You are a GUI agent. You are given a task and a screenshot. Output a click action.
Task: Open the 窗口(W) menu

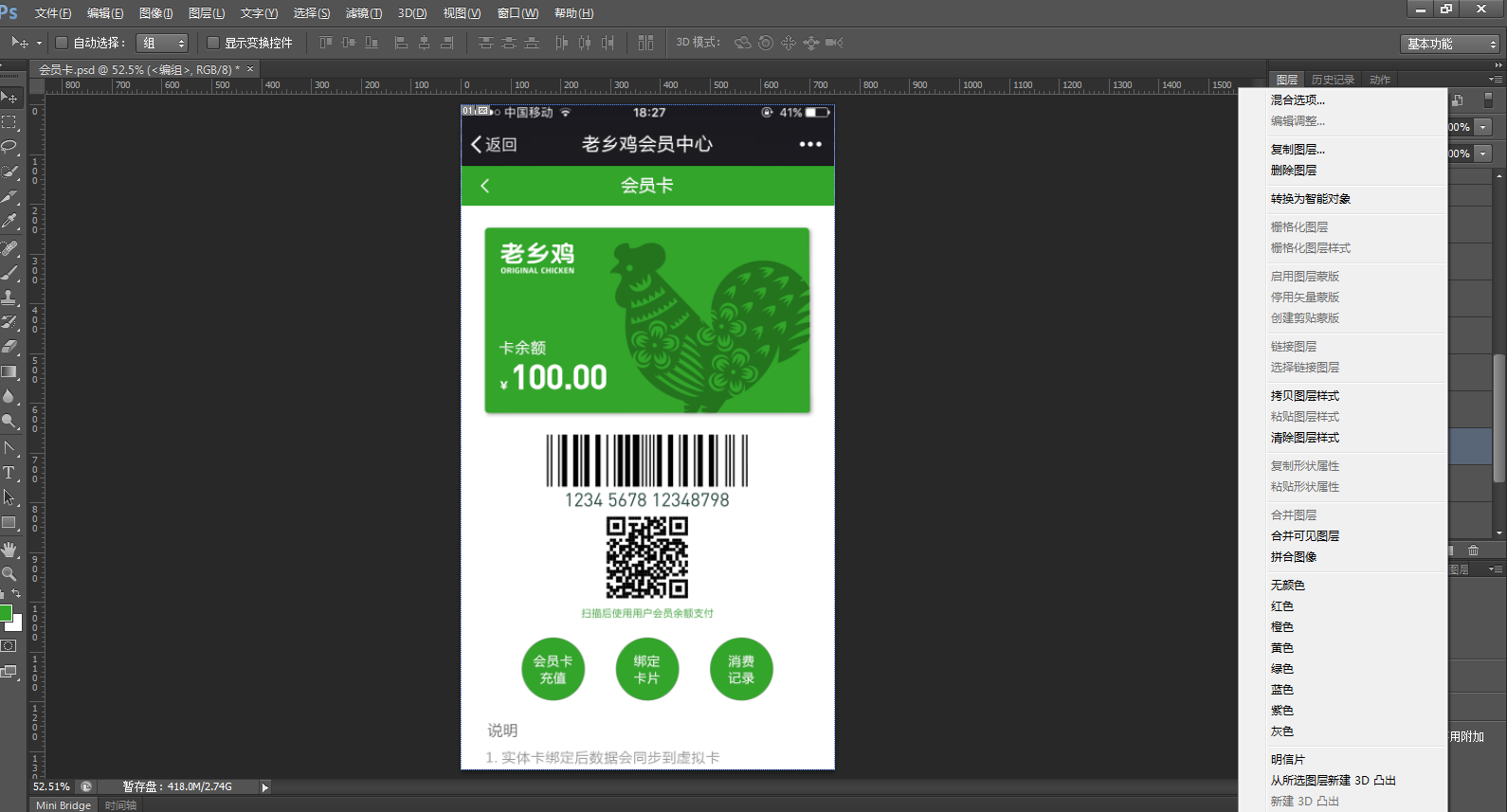coord(517,13)
